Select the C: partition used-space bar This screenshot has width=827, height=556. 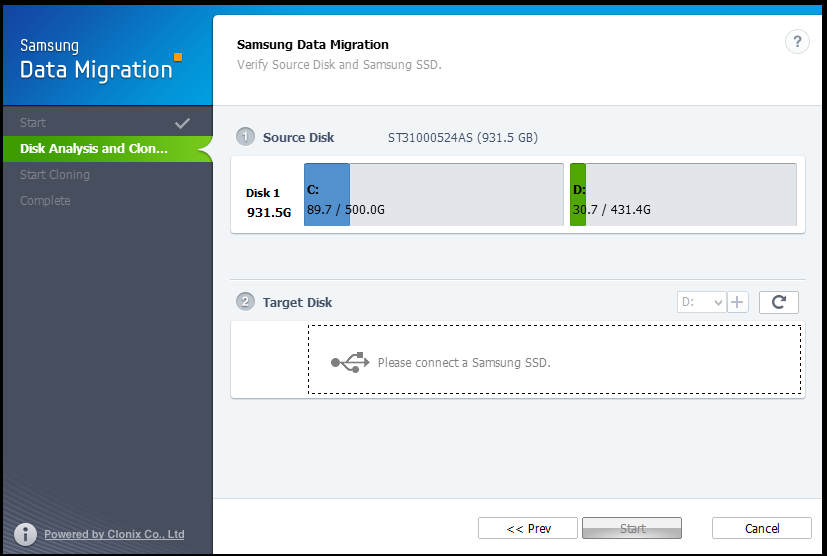pyautogui.click(x=327, y=195)
